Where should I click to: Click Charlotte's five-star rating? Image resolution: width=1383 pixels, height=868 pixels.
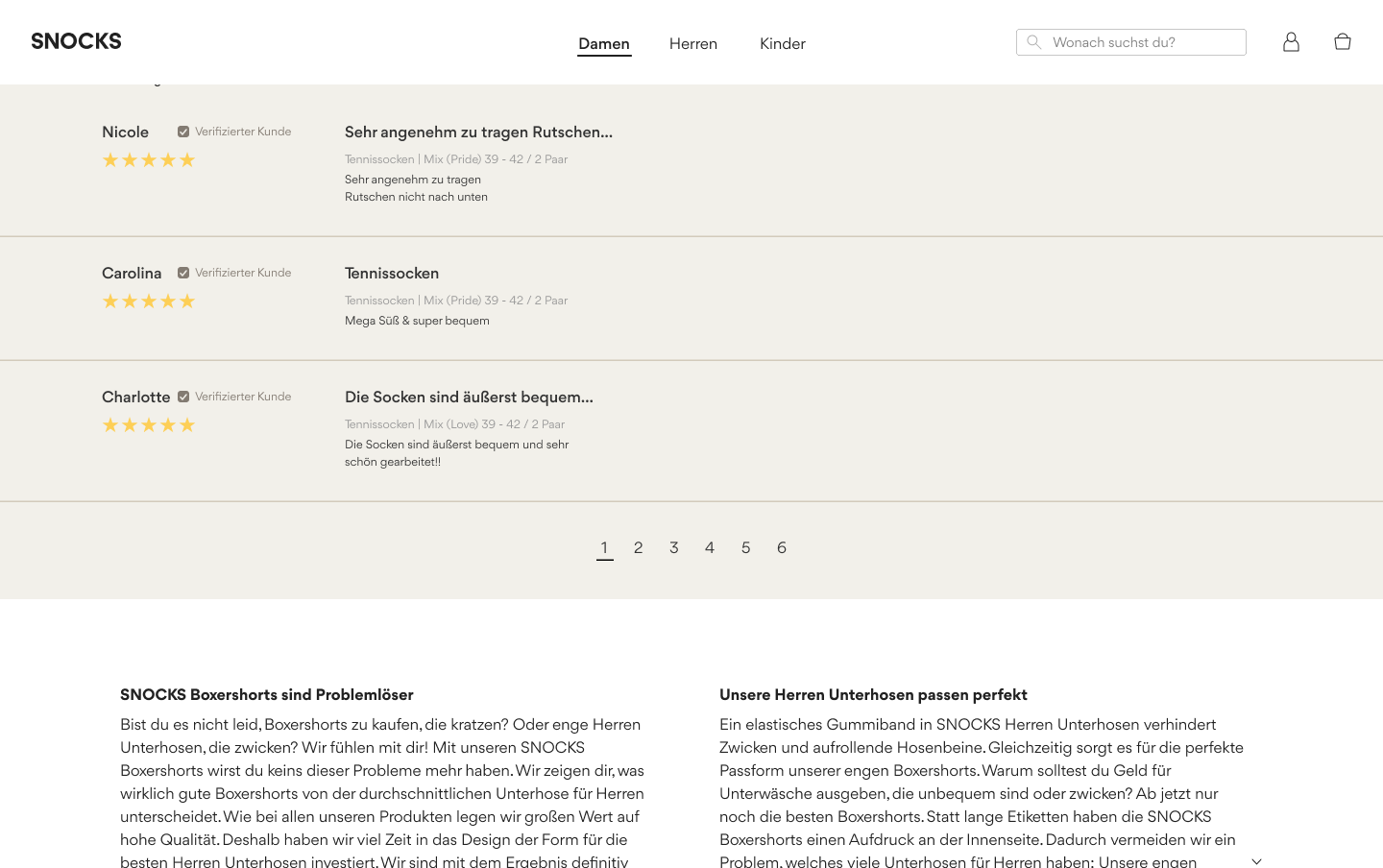(149, 425)
